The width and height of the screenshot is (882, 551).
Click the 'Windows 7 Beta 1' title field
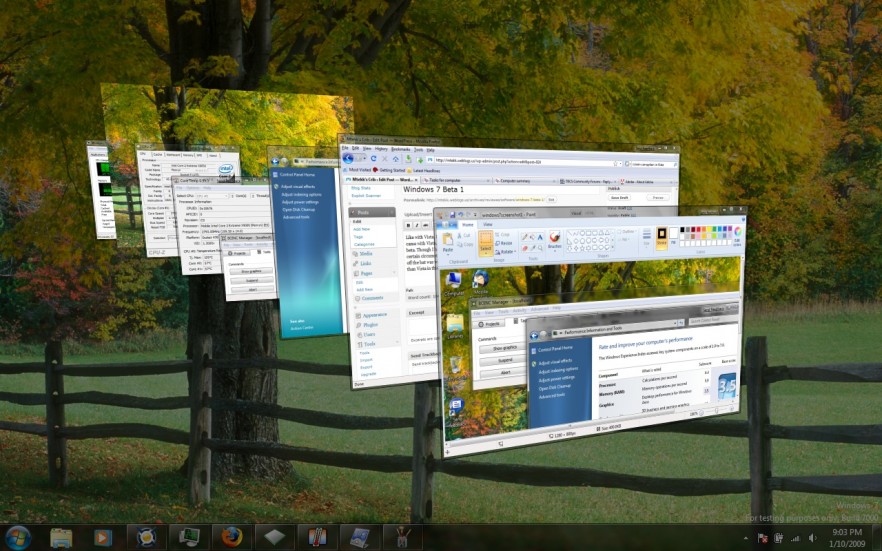click(x=500, y=189)
